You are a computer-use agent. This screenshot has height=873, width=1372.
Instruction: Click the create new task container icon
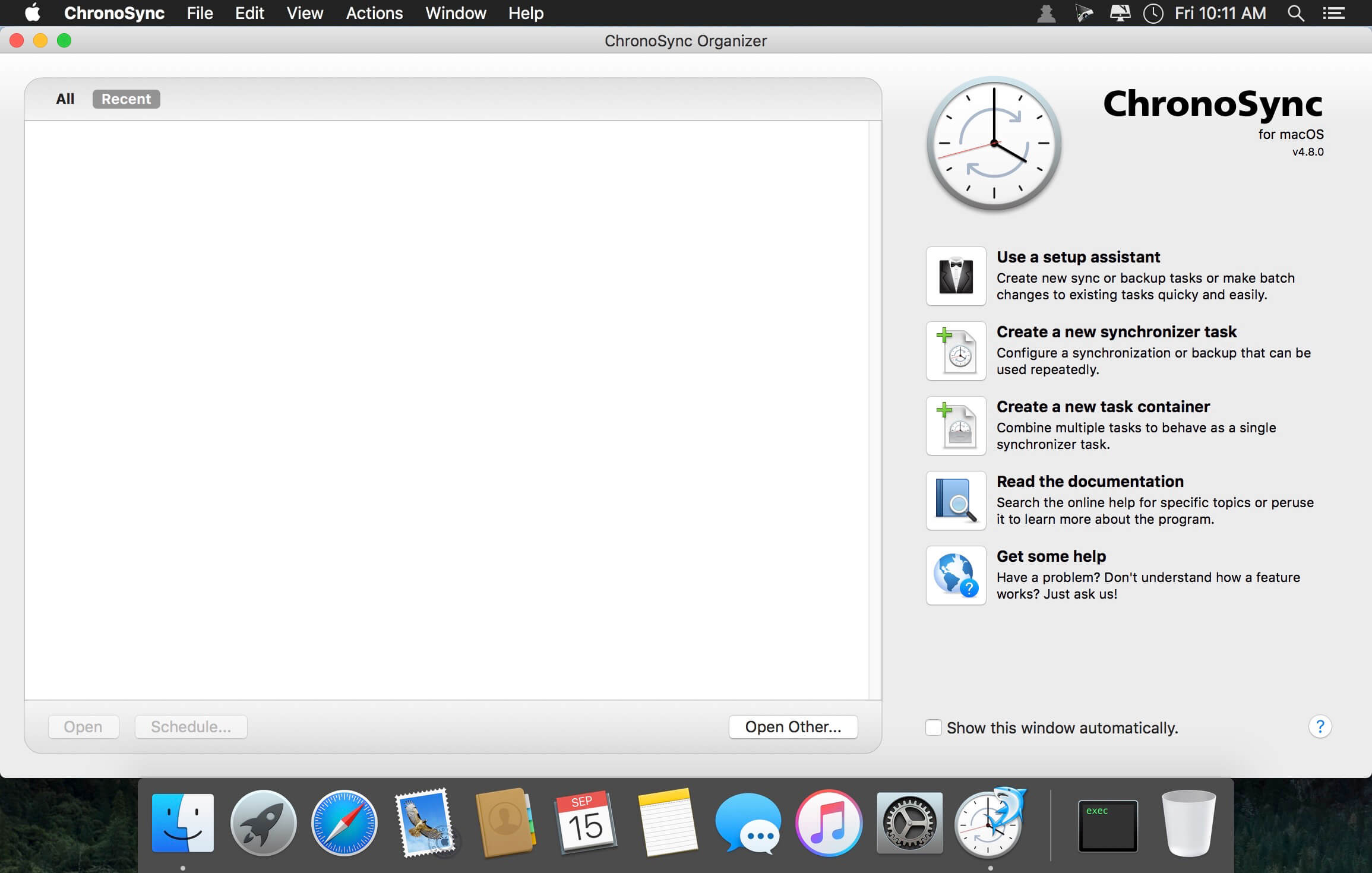[x=956, y=425]
